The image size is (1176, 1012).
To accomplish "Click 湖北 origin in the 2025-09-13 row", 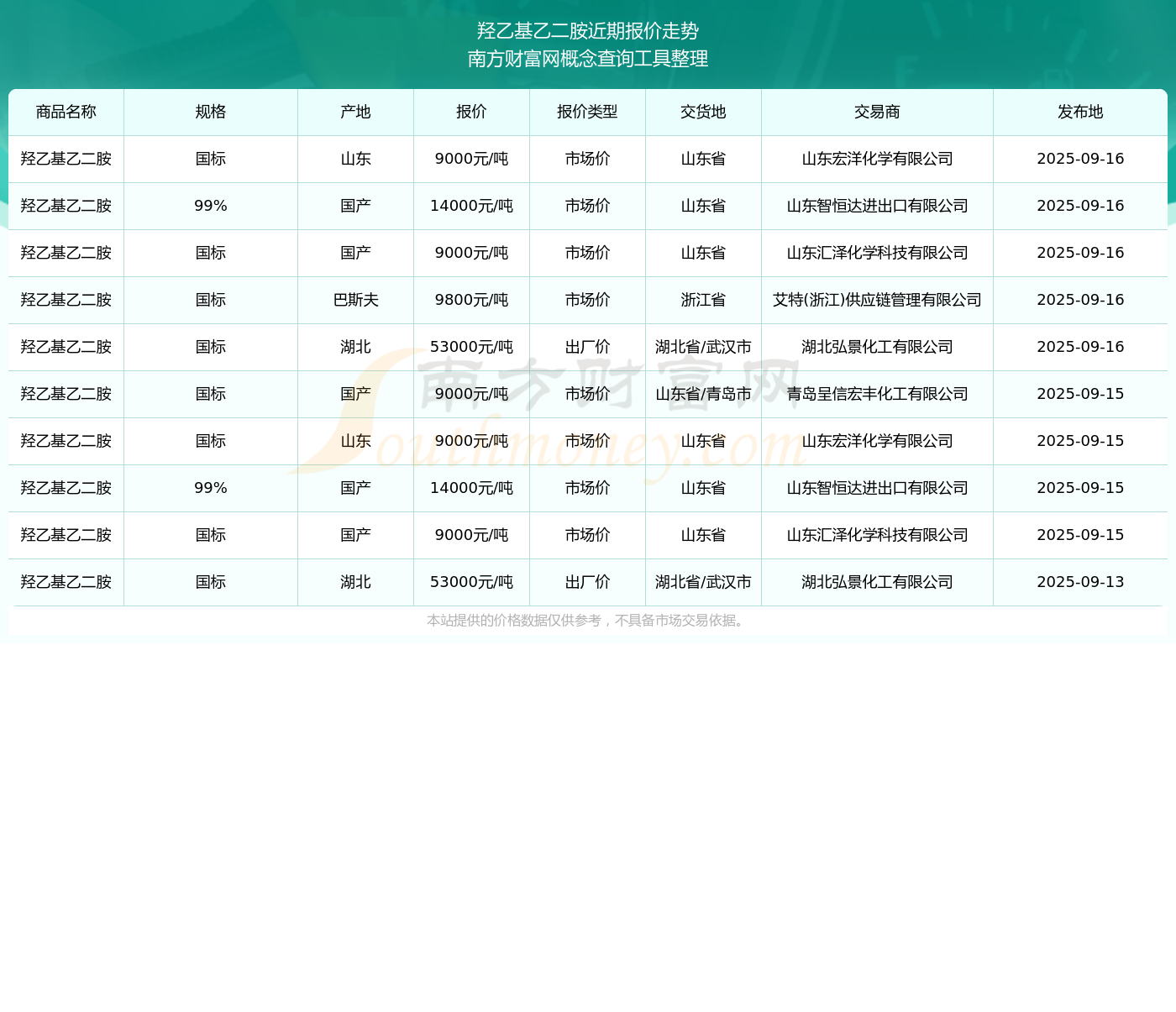I will pos(356,582).
